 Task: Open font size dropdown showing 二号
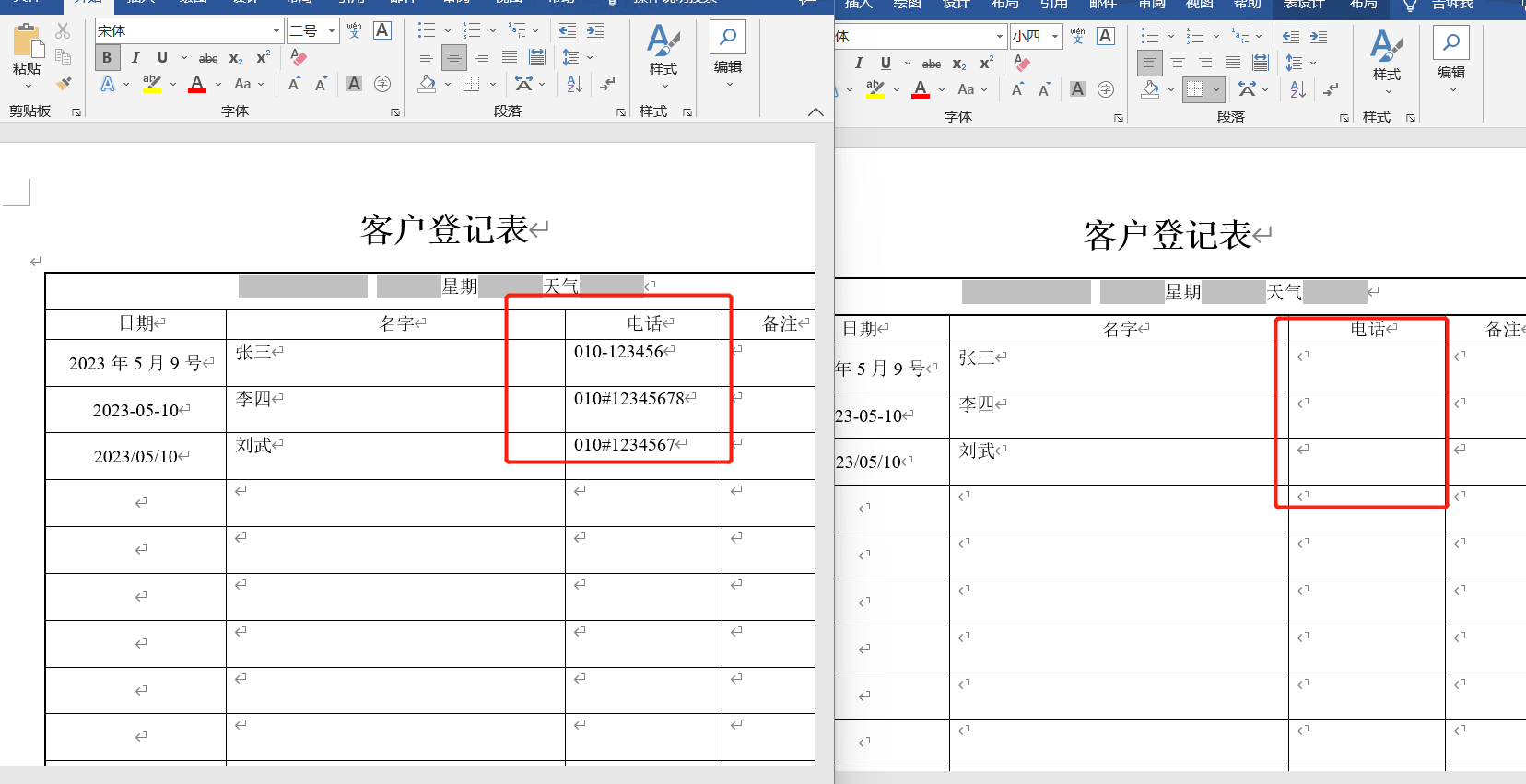click(x=332, y=31)
